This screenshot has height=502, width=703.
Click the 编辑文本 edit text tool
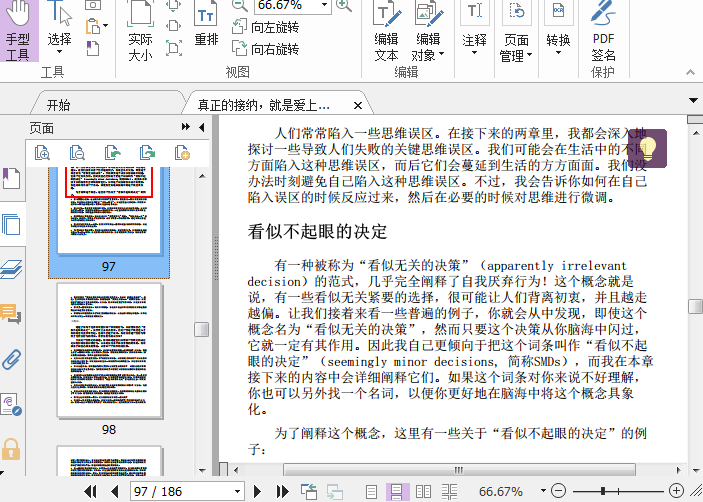click(386, 32)
